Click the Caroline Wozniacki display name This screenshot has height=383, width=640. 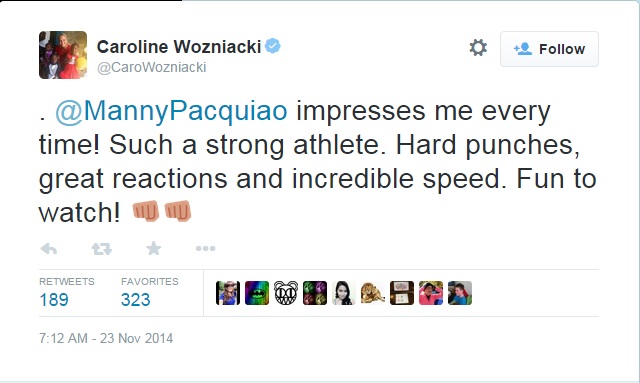(x=179, y=47)
